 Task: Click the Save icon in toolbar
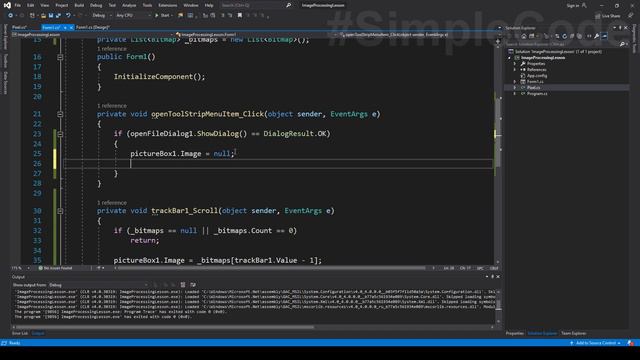(x=51, y=15)
